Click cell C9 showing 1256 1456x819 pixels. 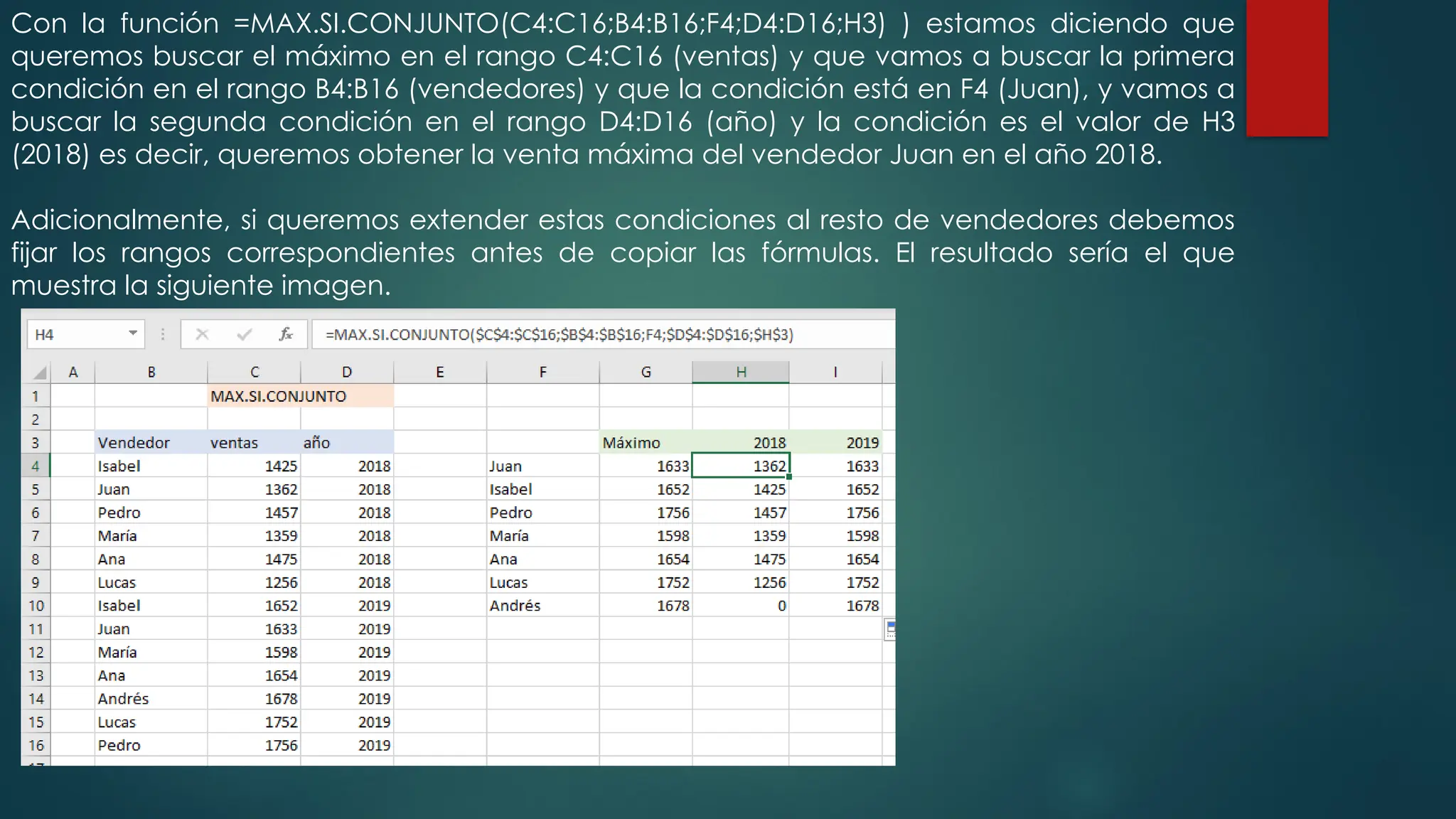pos(255,582)
